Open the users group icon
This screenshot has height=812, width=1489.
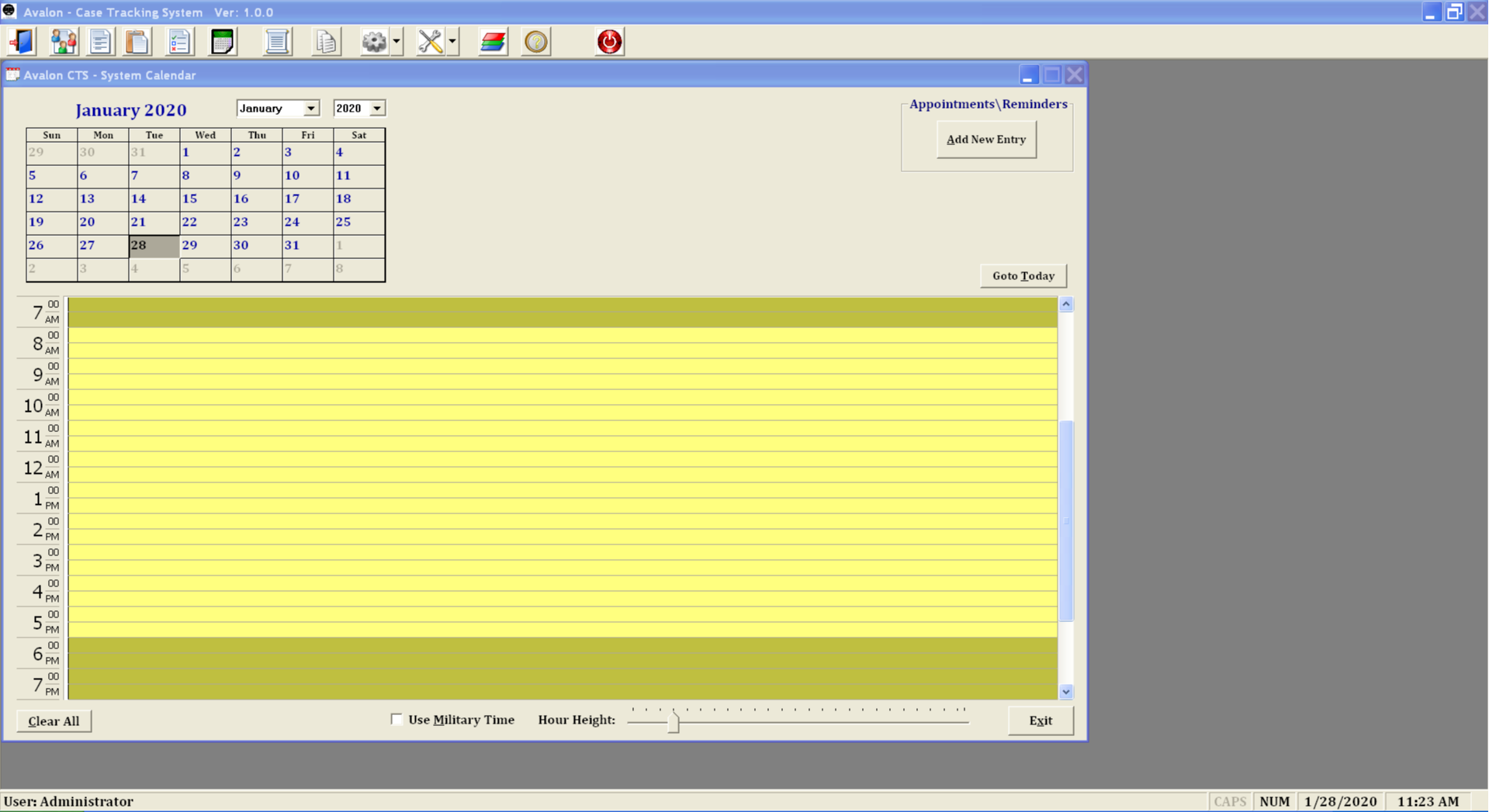click(x=64, y=42)
